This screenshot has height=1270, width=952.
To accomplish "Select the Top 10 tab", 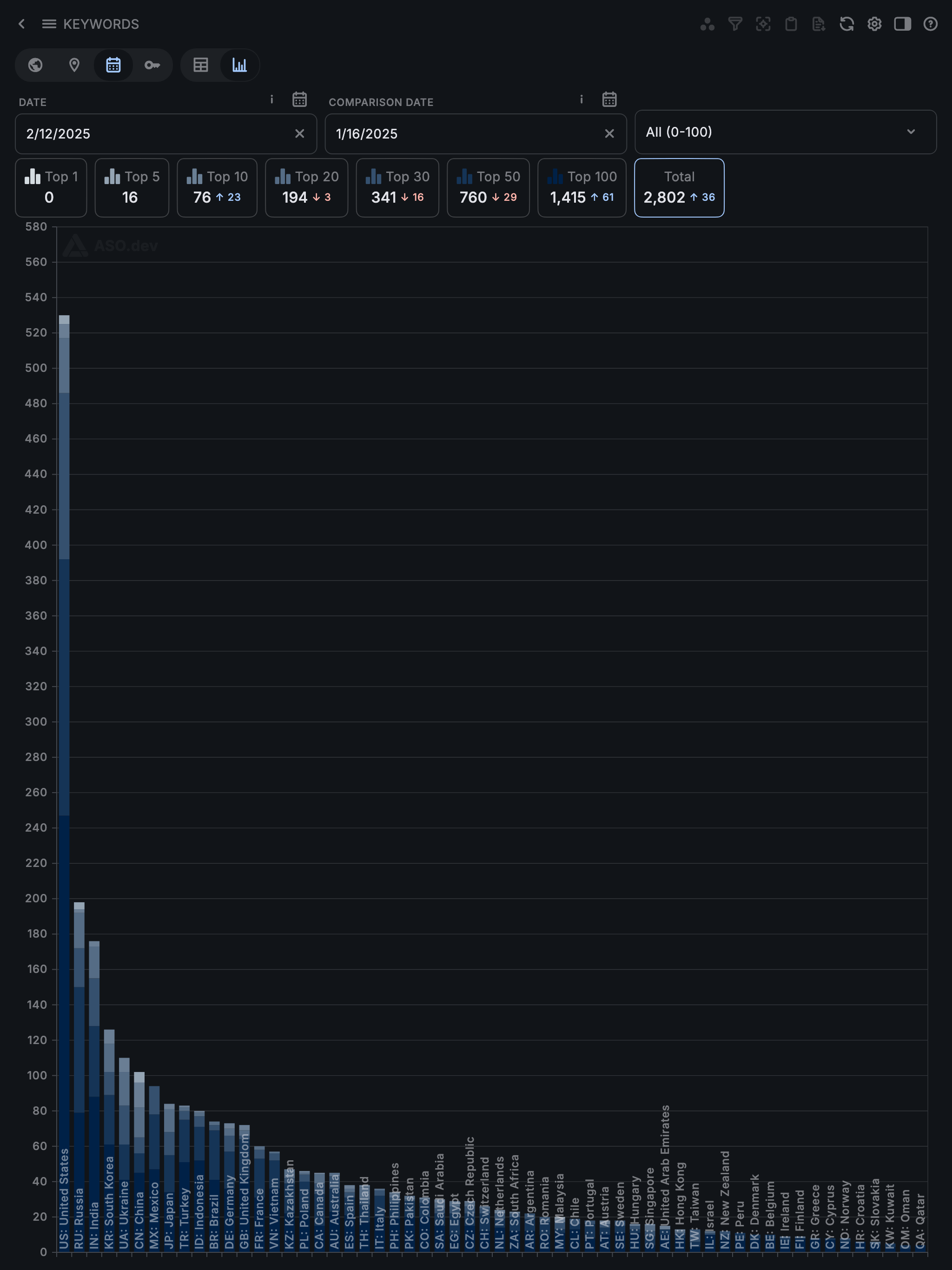I will coord(217,188).
